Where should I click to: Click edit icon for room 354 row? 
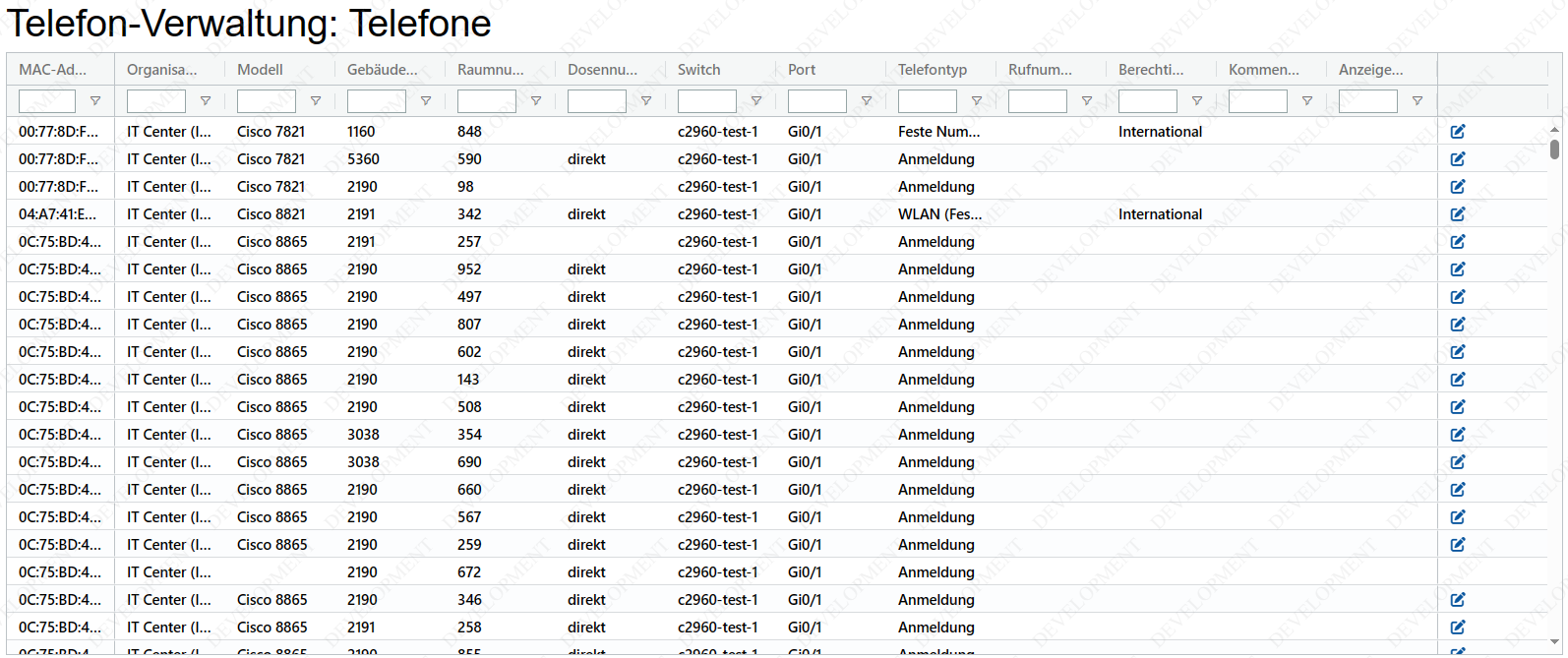(1457, 435)
